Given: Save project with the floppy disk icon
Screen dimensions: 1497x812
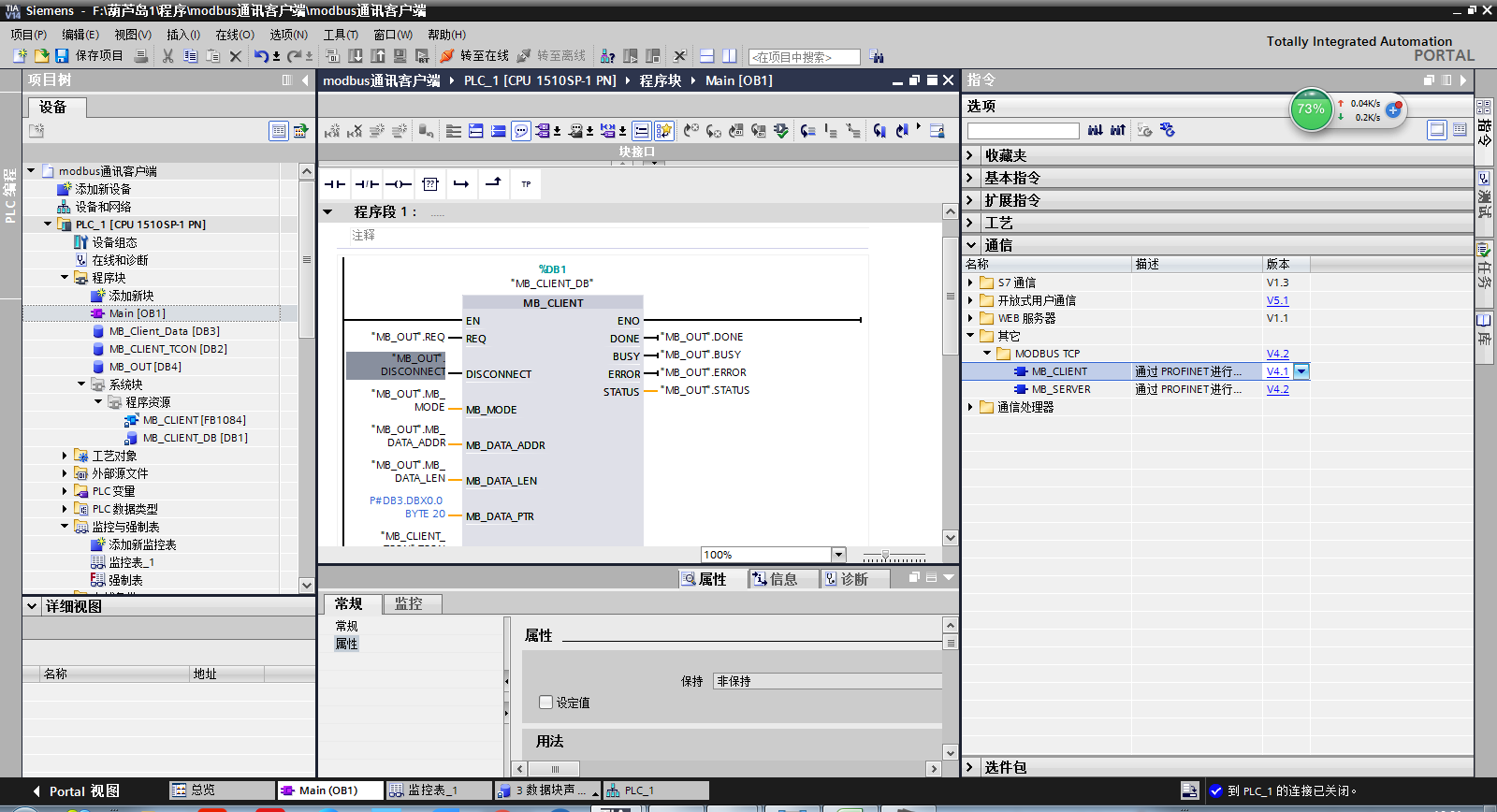Looking at the screenshot, I should coord(62,56).
